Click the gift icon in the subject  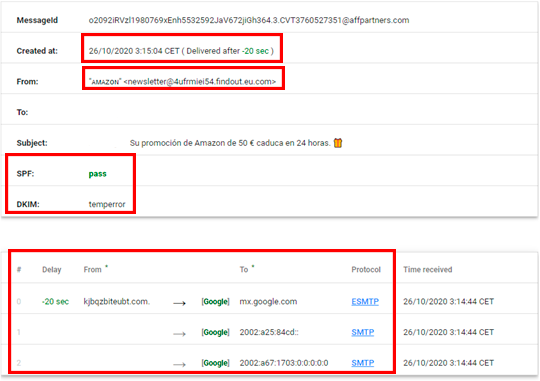[338, 143]
